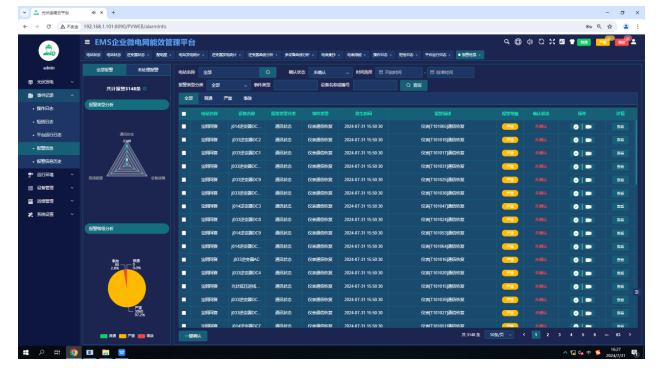Click the yellow severity legend swatch under pie chart
This screenshot has height=368, width=671.
tap(122, 336)
